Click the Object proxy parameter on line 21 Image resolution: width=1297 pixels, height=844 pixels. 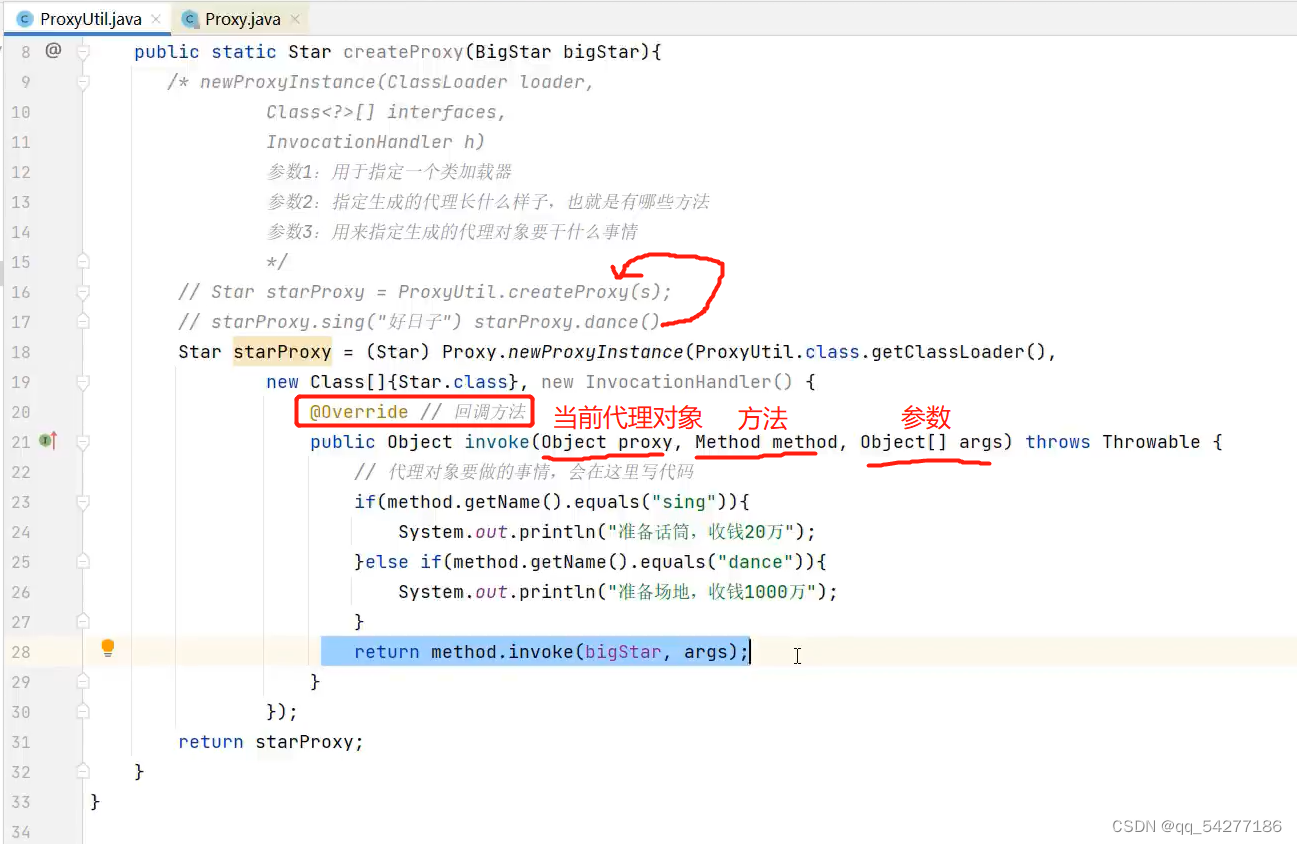tap(606, 442)
